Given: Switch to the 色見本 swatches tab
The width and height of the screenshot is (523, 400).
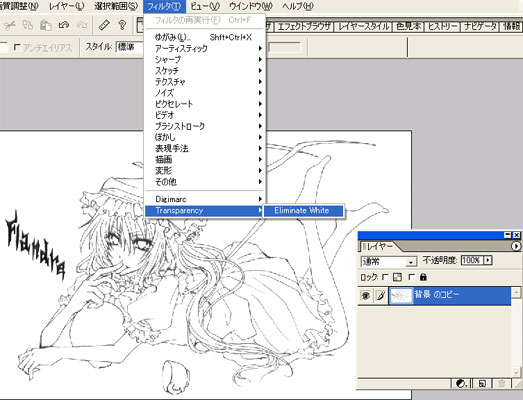Looking at the screenshot, I should click(x=408, y=26).
